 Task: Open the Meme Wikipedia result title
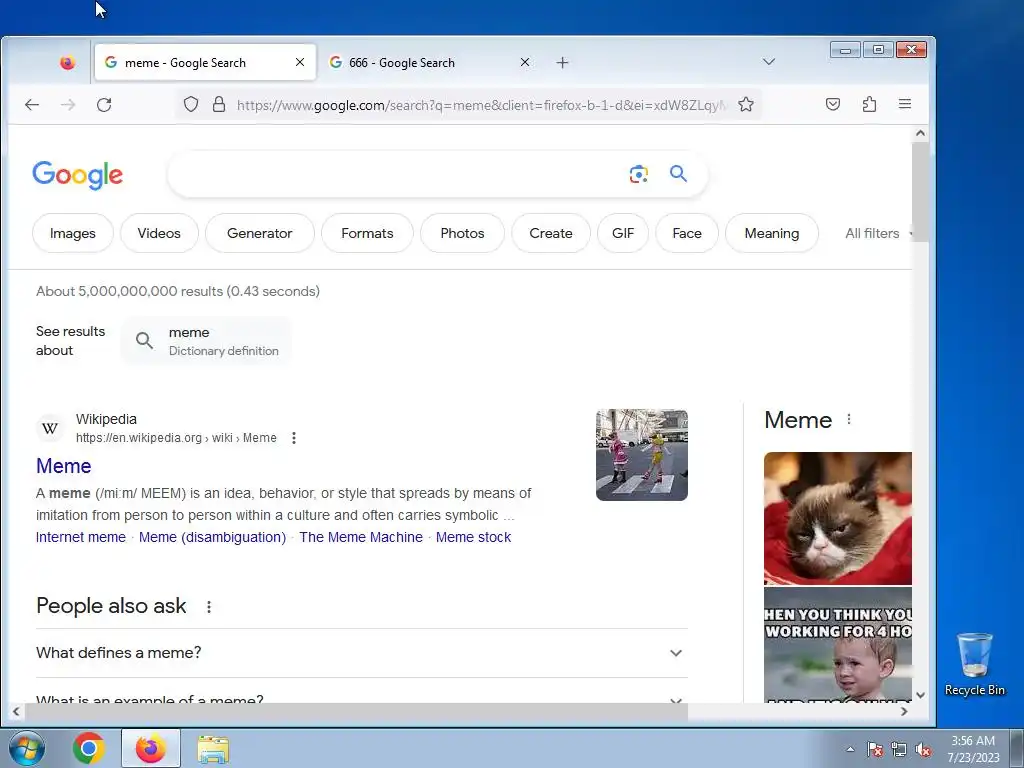63,466
